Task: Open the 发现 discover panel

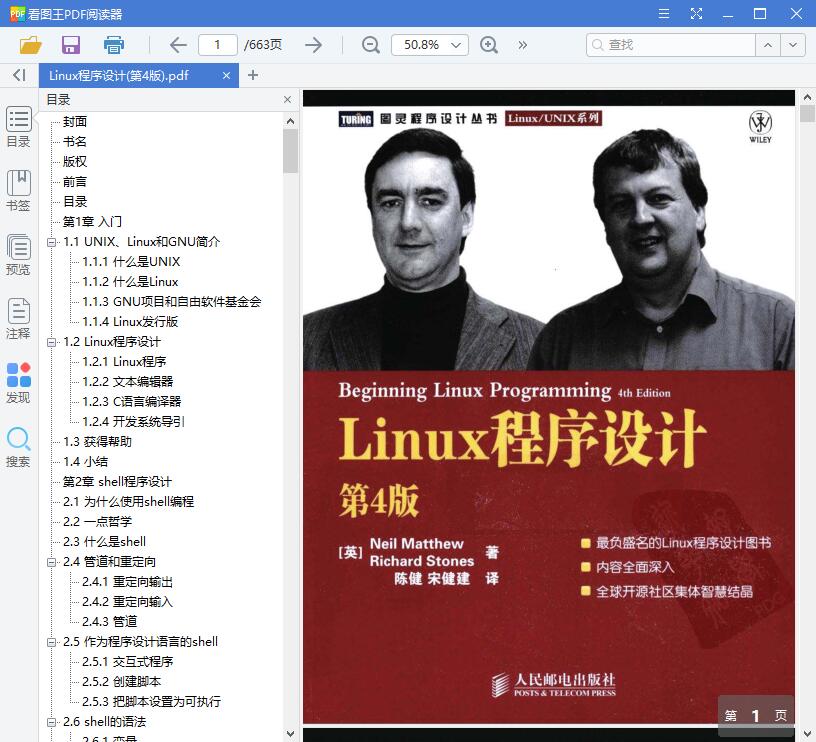Action: [18, 383]
